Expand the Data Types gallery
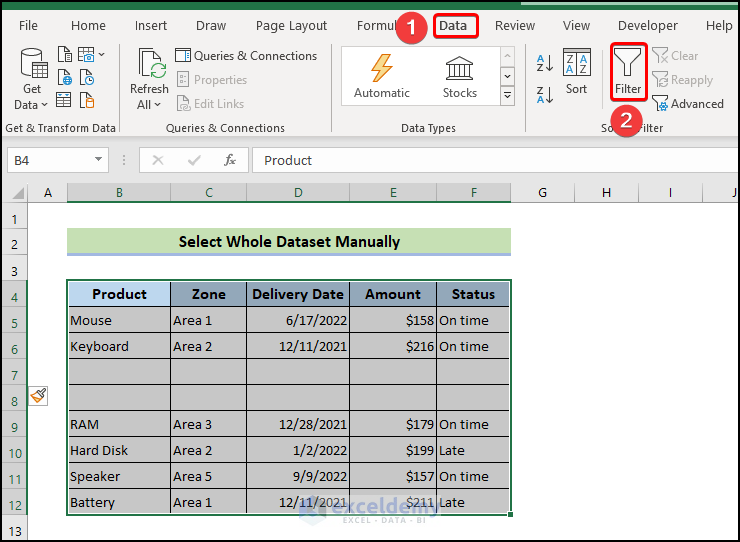This screenshot has width=740, height=542. click(507, 96)
